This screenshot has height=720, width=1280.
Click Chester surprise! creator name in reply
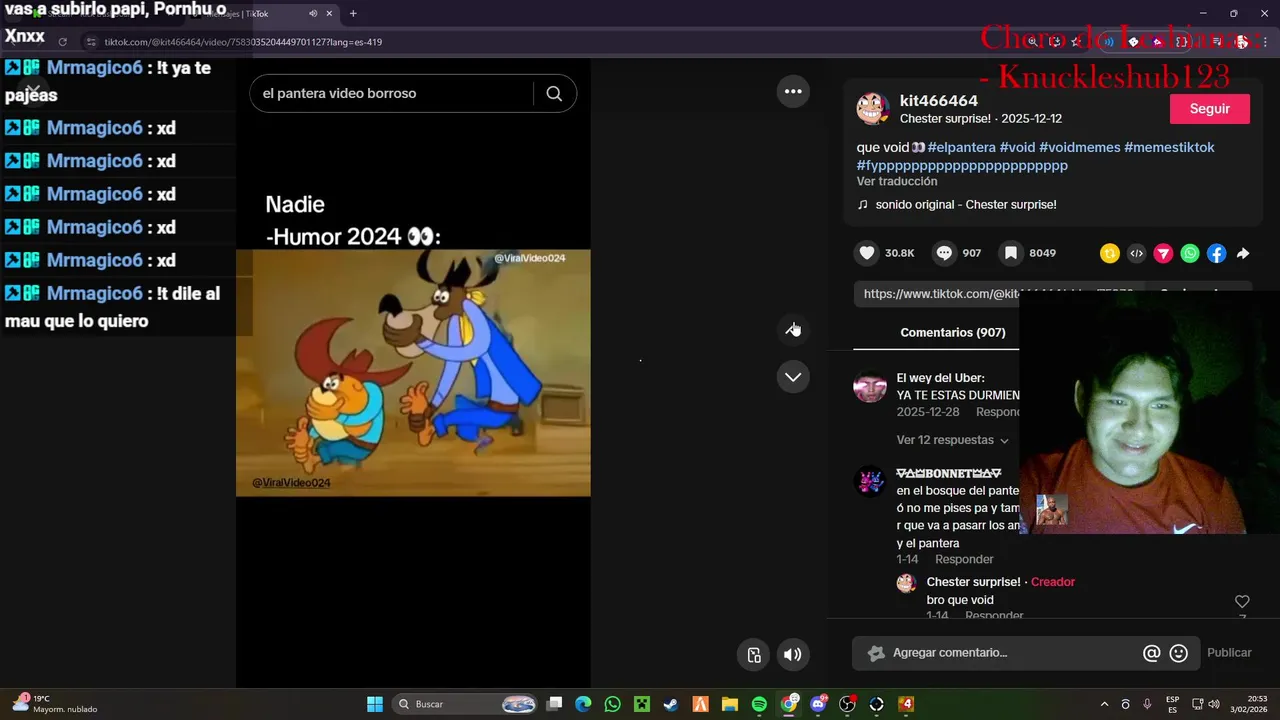(973, 582)
